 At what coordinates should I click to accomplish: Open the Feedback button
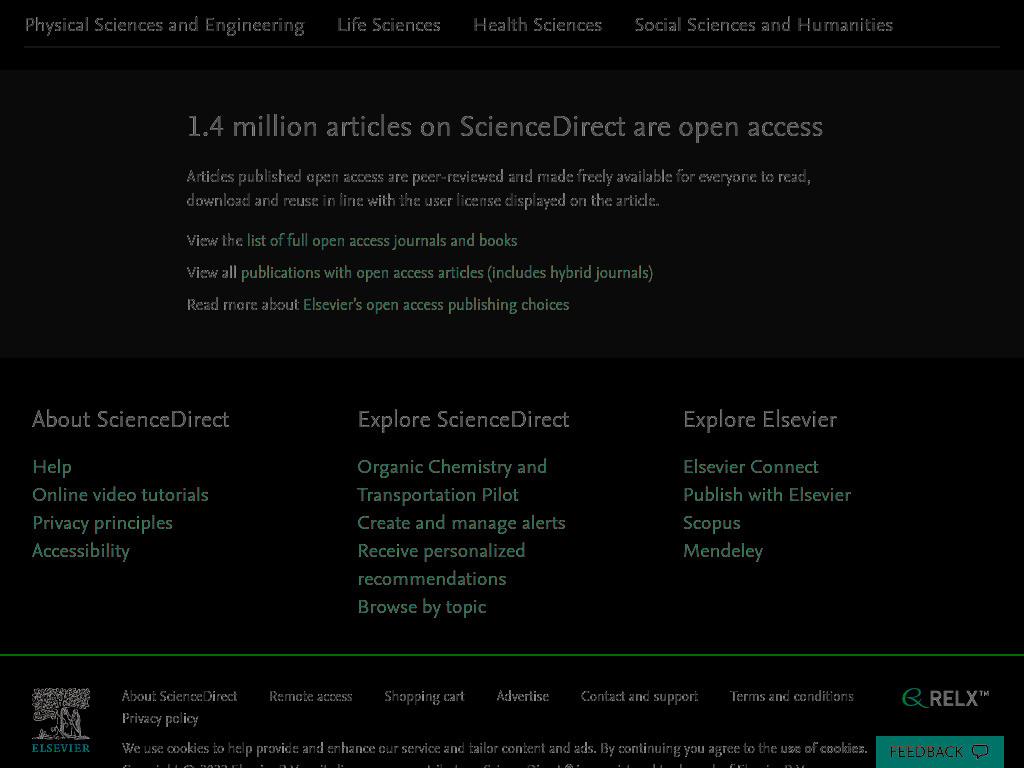coord(939,752)
